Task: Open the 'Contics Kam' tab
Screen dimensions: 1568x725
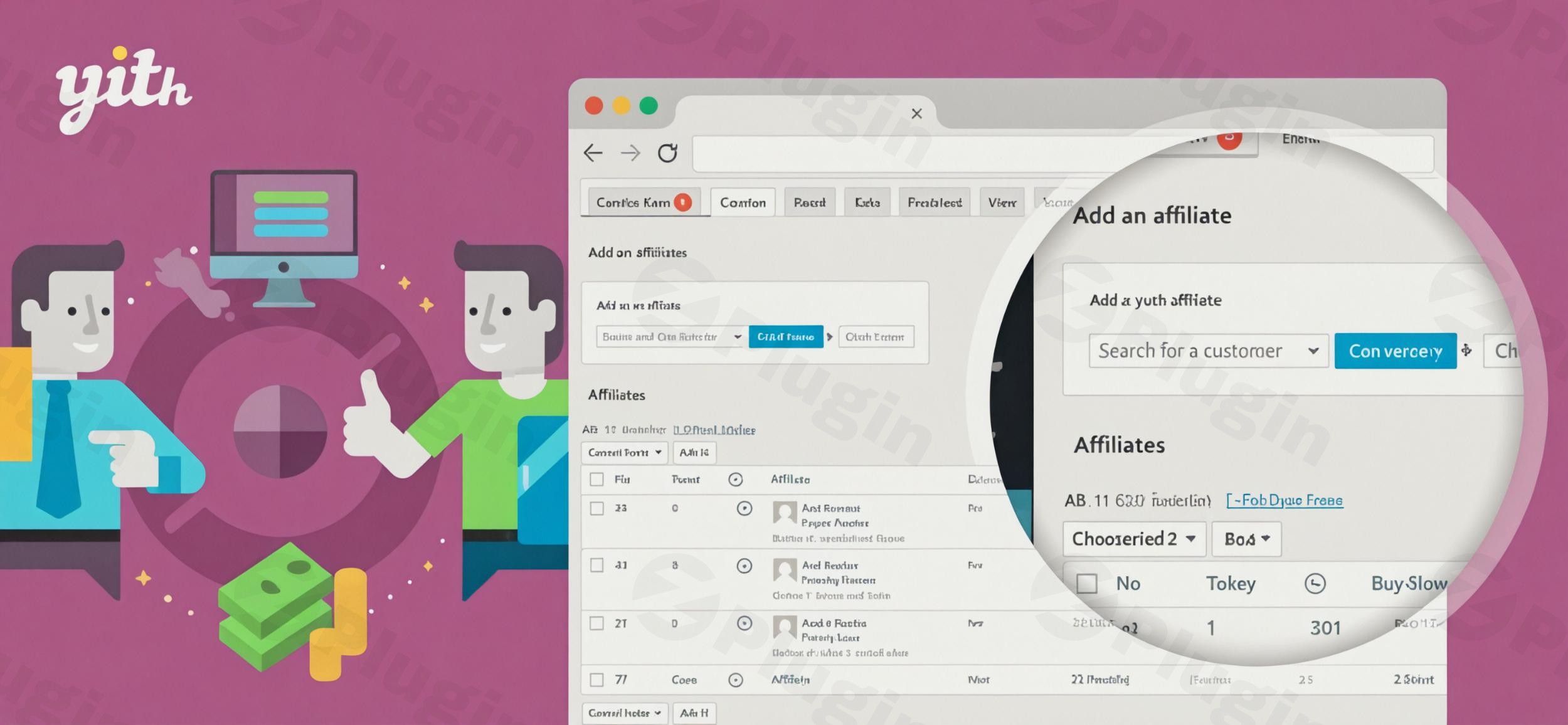Action: click(x=644, y=202)
